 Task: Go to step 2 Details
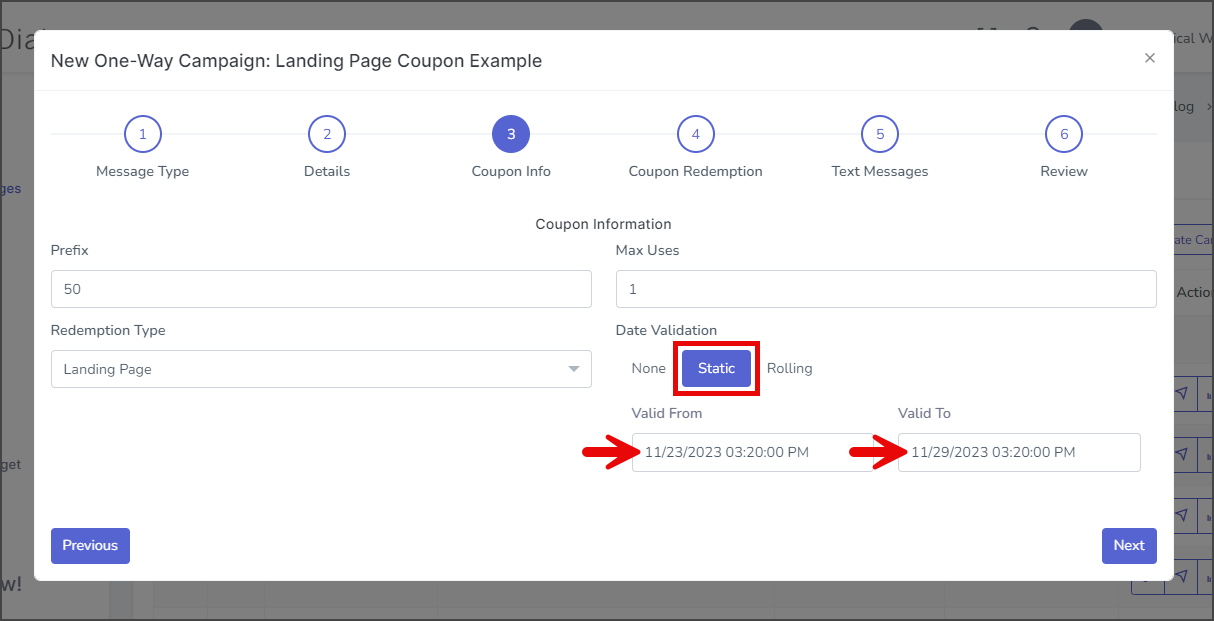(x=327, y=134)
